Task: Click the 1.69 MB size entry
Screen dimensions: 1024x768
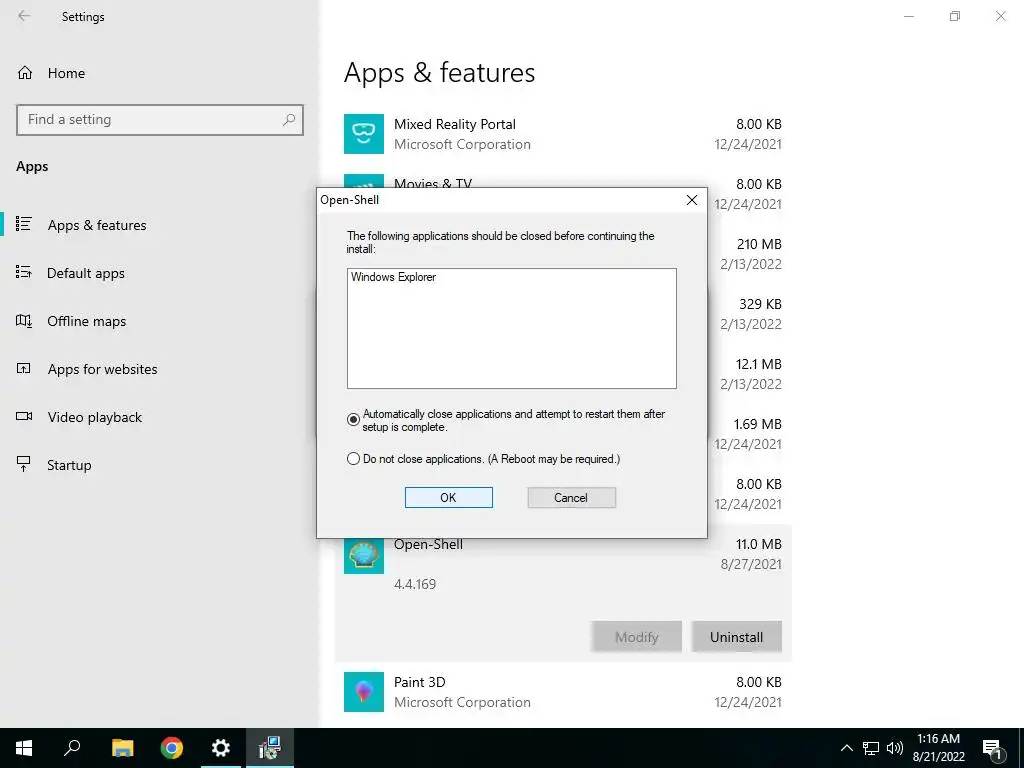Action: (758, 424)
